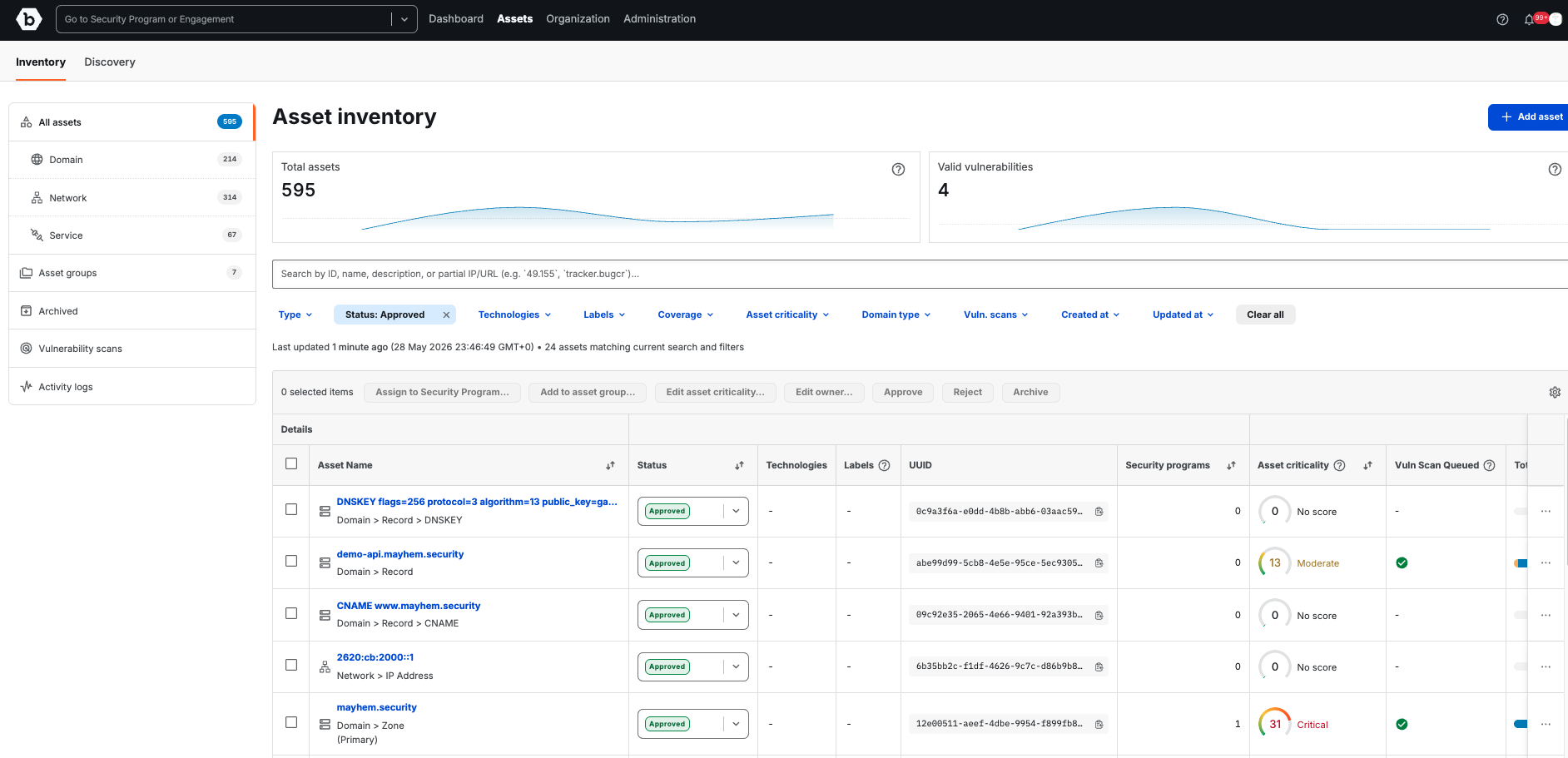Open Activity logs in the sidebar
The height and width of the screenshot is (758, 1568).
pos(132,387)
